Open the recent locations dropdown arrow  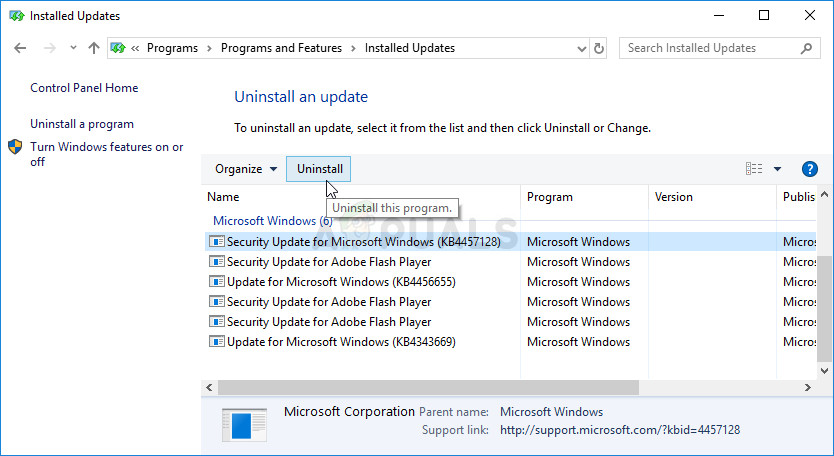(73, 48)
